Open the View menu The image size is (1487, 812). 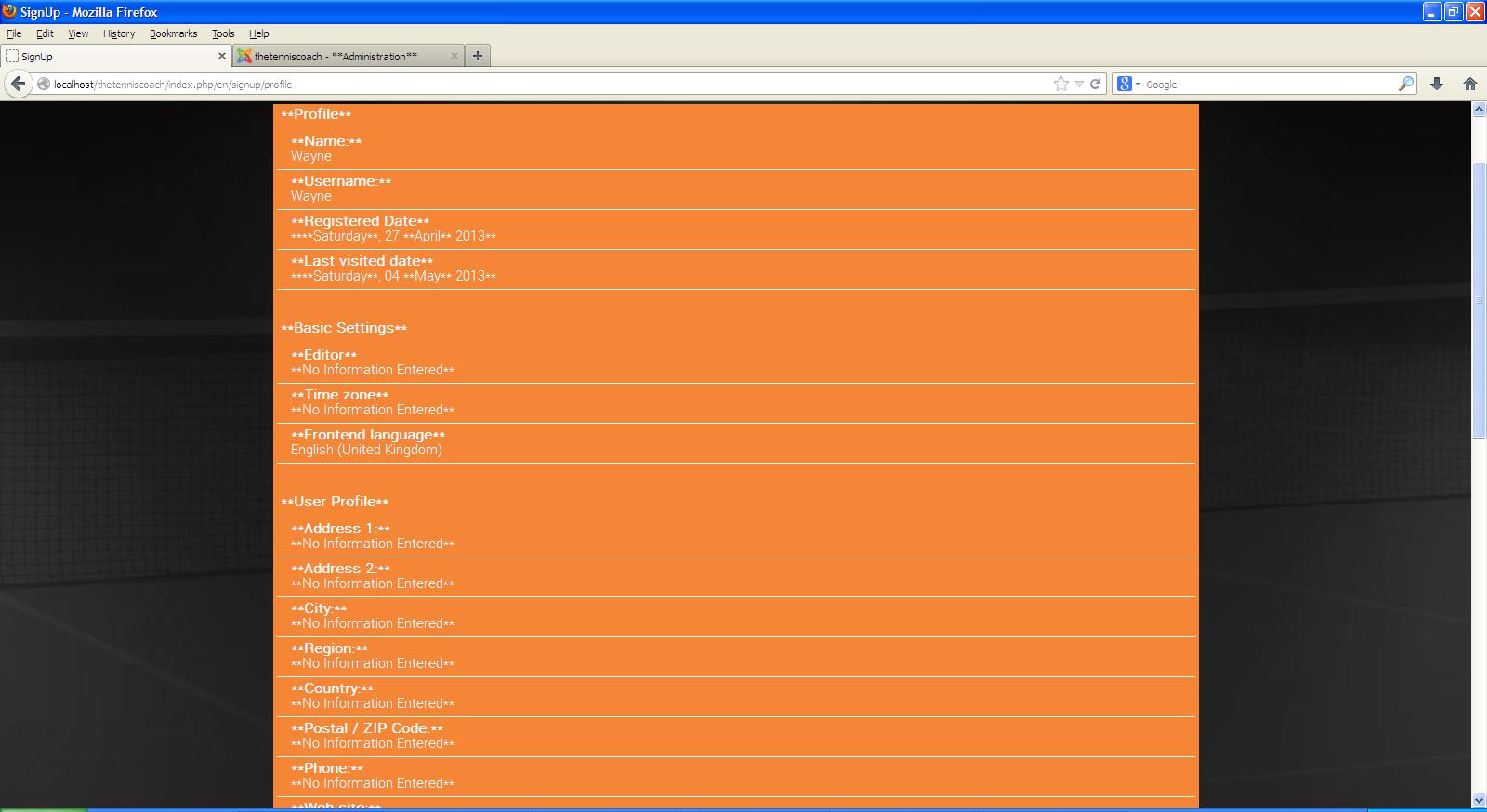click(x=78, y=33)
